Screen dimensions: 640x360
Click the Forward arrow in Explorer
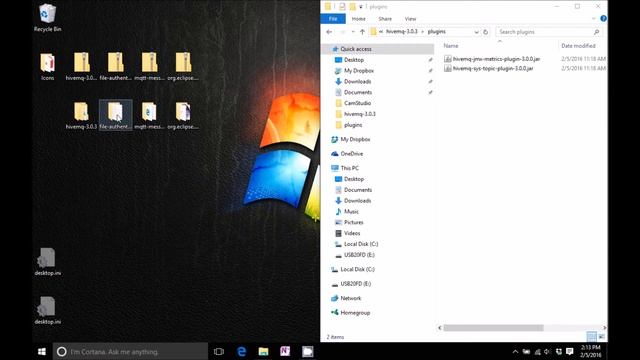(x=343, y=32)
